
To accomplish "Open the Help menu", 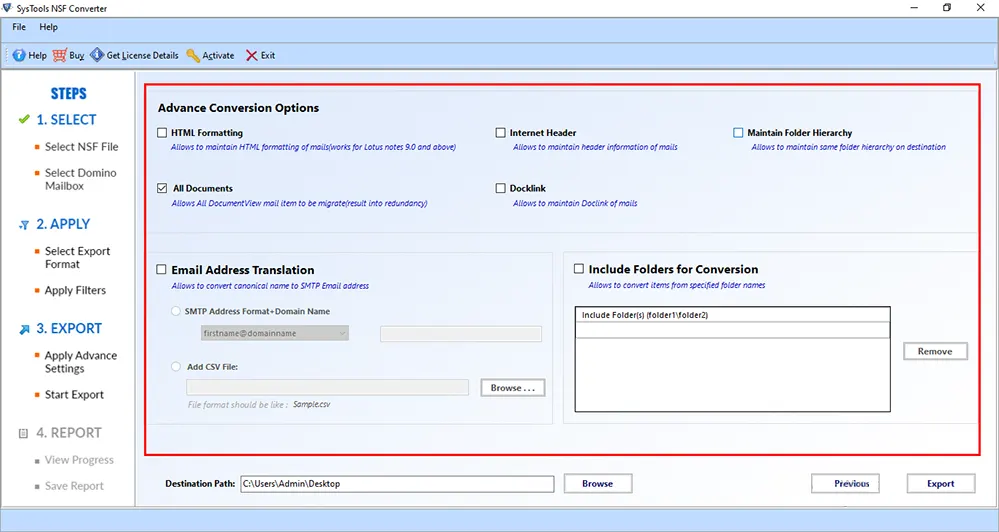I will [x=48, y=27].
